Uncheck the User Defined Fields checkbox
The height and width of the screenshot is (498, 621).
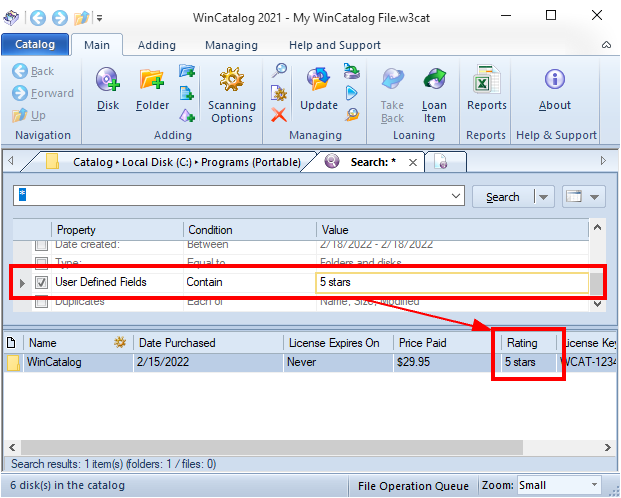(41, 283)
